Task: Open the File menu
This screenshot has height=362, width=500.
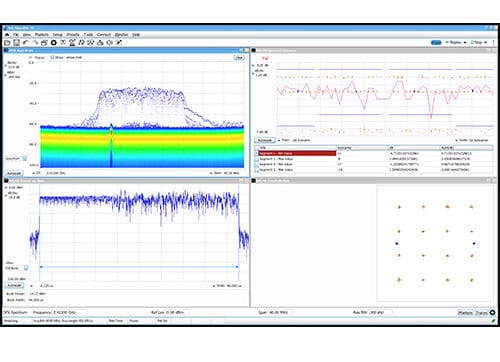Action: (16, 35)
